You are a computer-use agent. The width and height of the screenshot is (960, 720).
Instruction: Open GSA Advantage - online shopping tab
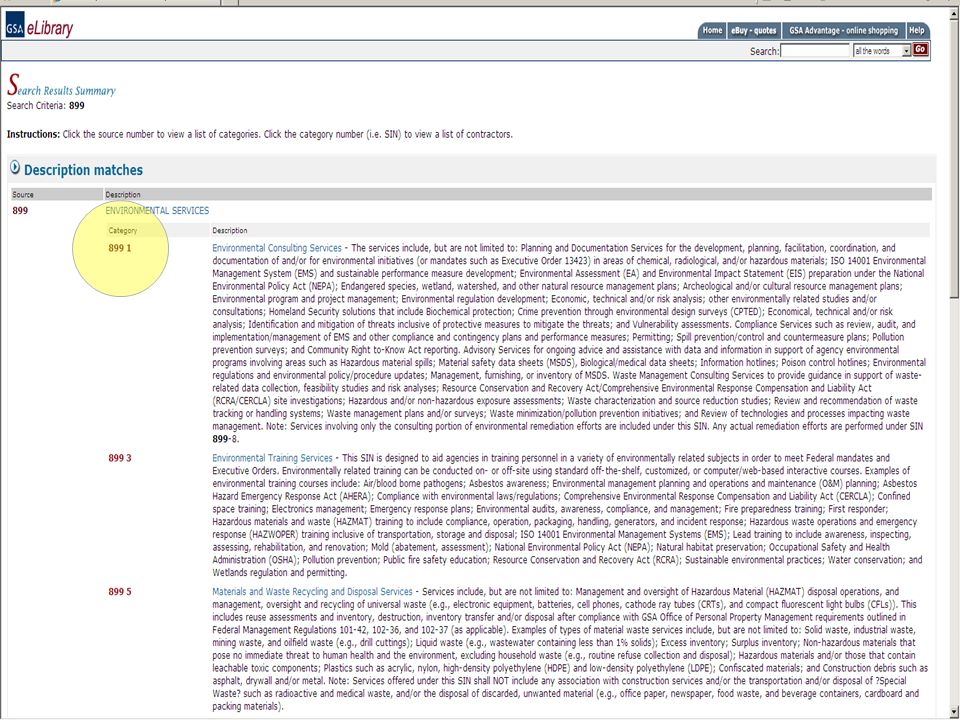click(843, 31)
